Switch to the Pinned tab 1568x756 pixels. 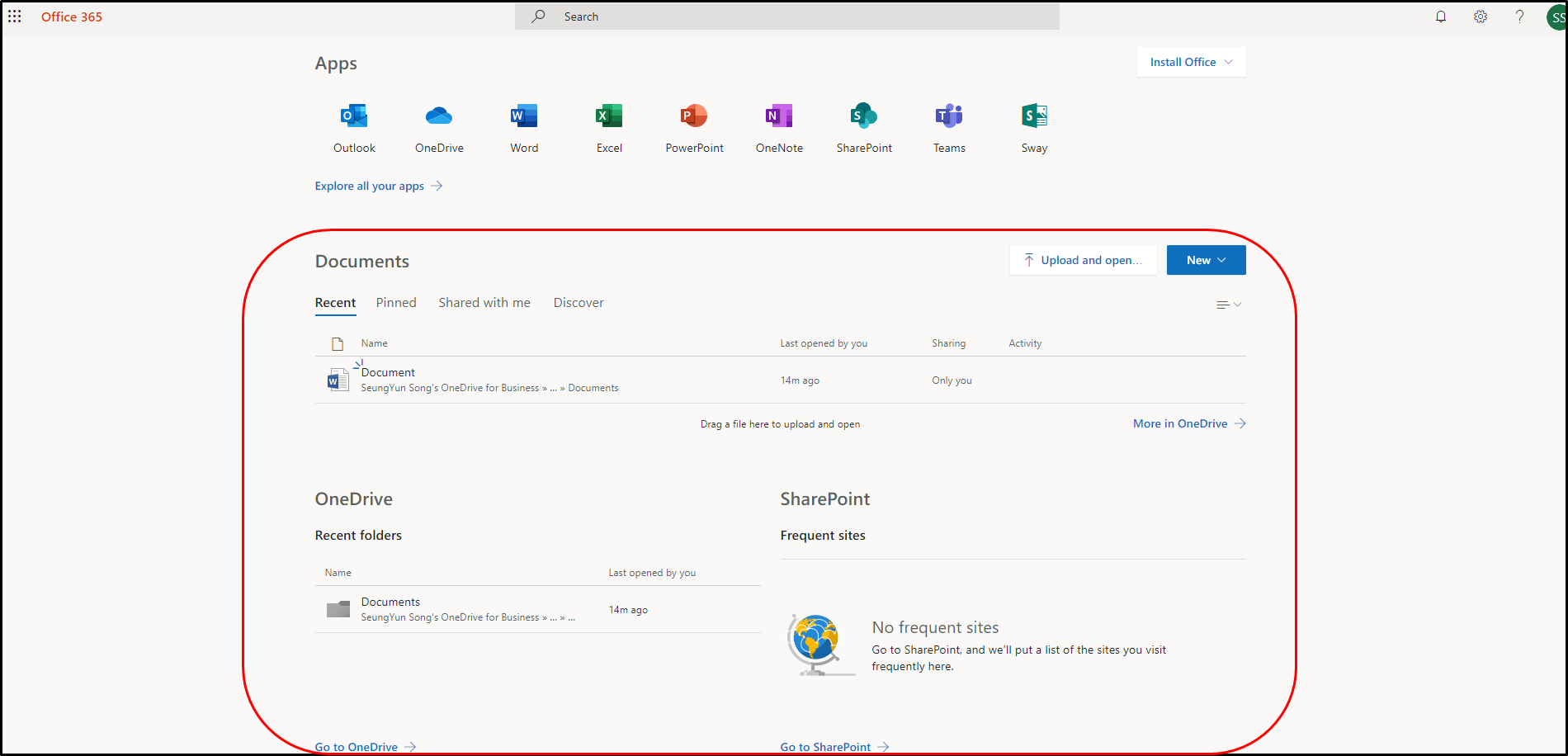[x=396, y=303]
